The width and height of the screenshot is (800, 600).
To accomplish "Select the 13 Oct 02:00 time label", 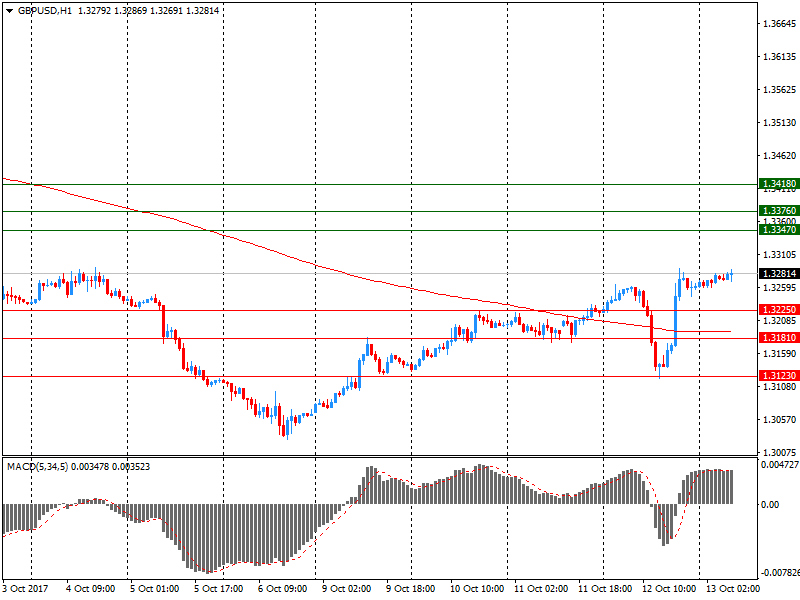I will pyautogui.click(x=733, y=589).
